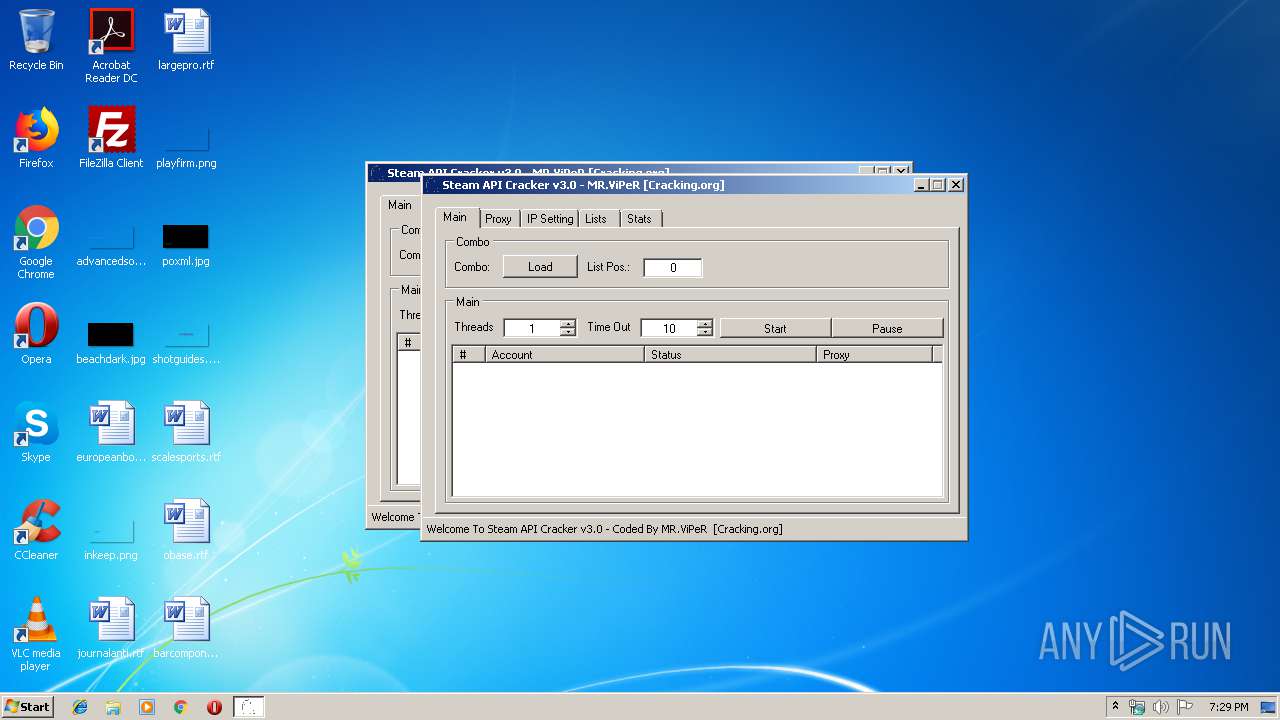
Task: Select the Main tab
Action: 455,217
